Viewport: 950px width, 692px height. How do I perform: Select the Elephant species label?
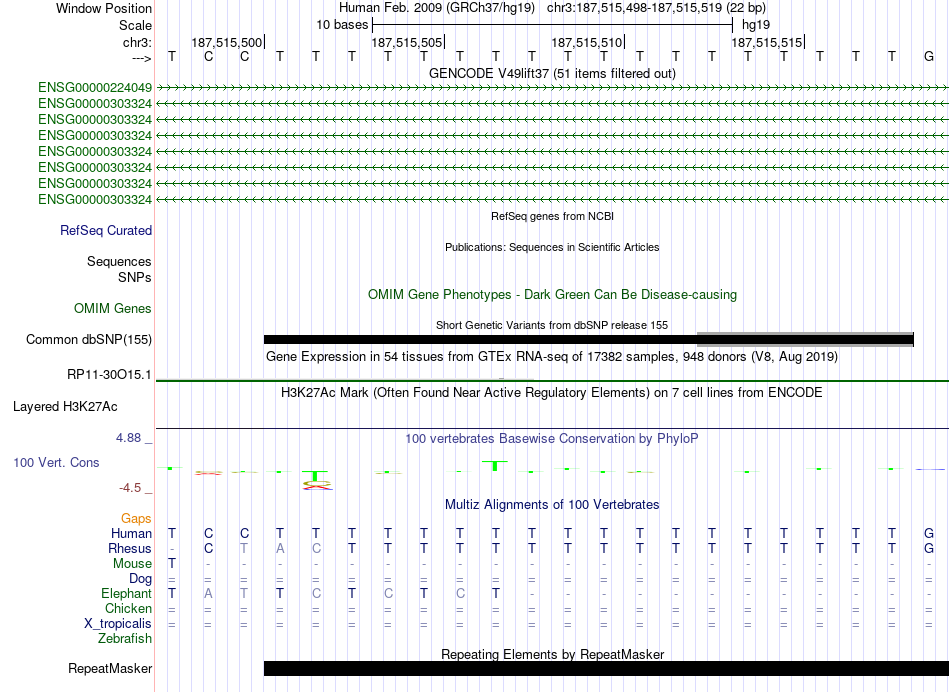[127, 593]
